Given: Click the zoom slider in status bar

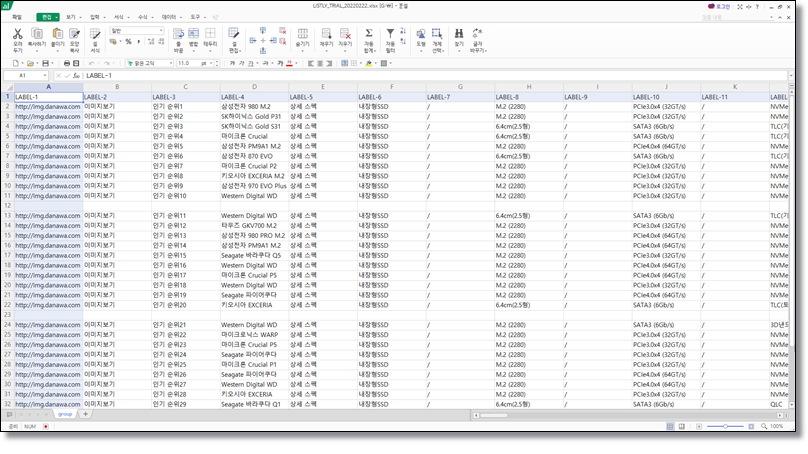Looking at the screenshot, I should [x=725, y=427].
